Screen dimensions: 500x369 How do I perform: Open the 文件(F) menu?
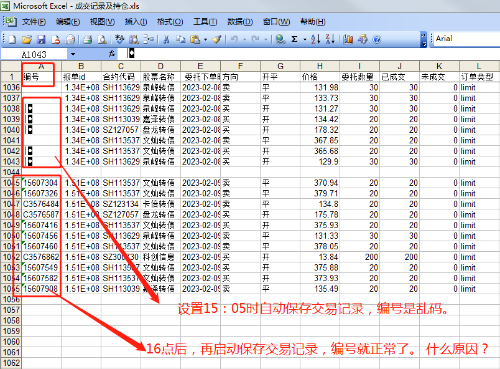point(34,22)
